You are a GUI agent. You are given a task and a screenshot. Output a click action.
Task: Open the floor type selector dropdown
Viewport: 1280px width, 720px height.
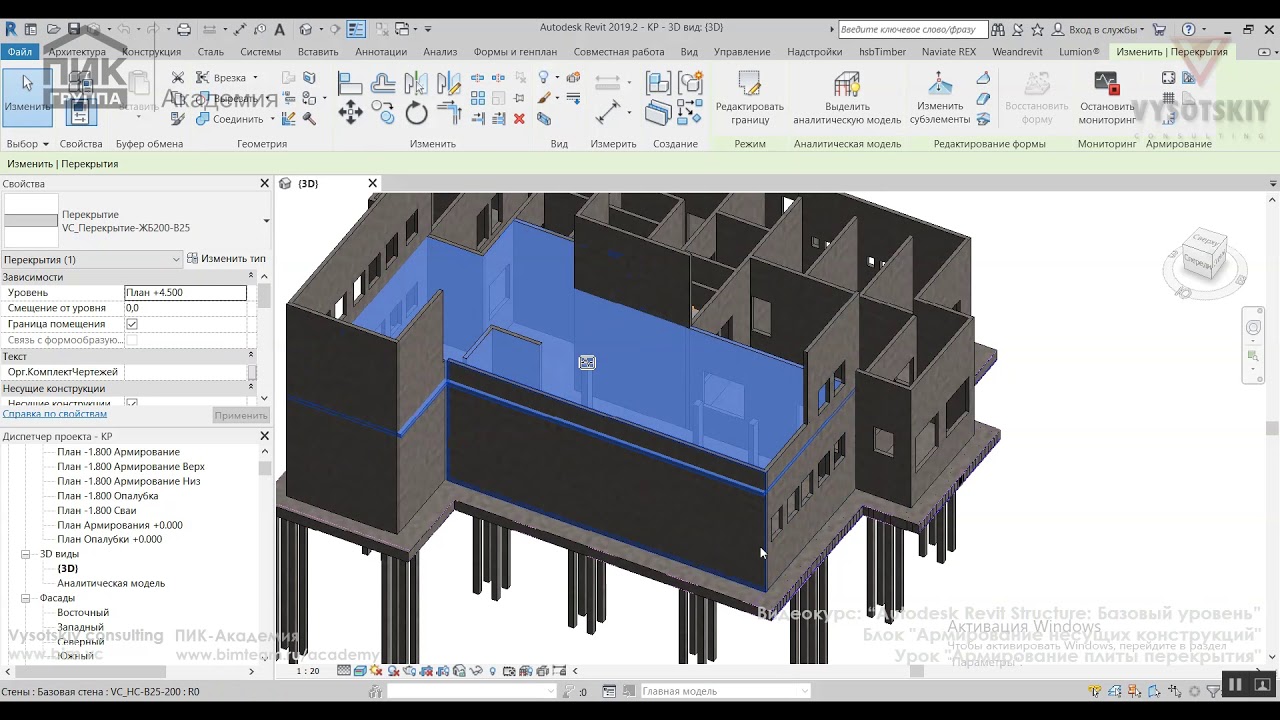(266, 221)
